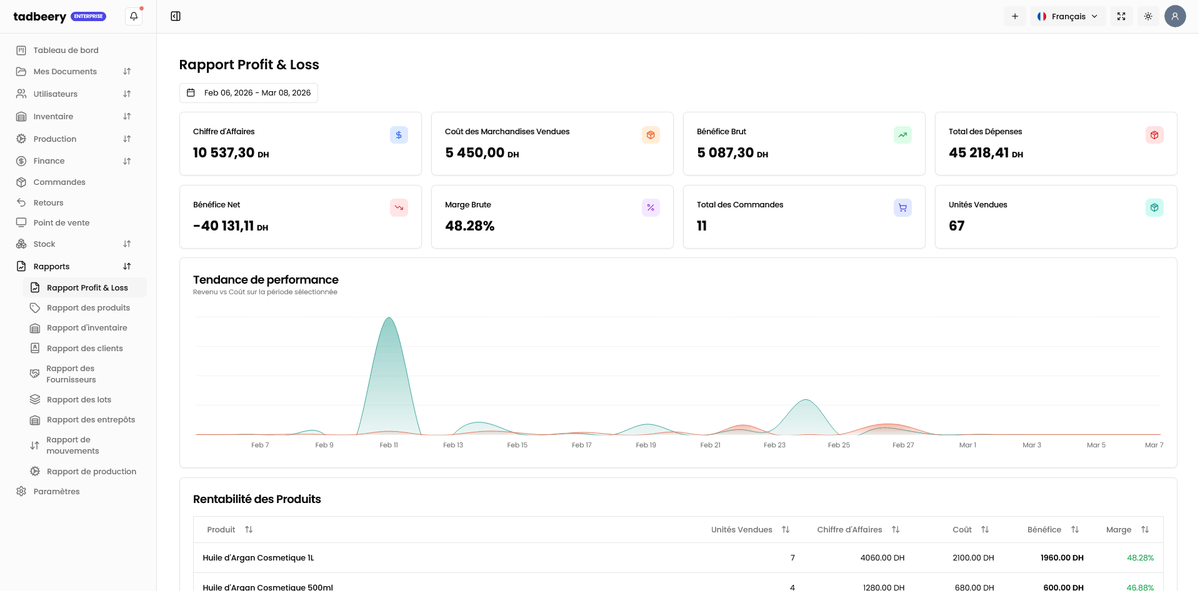Click the Marge Brute percent icon

point(650,208)
